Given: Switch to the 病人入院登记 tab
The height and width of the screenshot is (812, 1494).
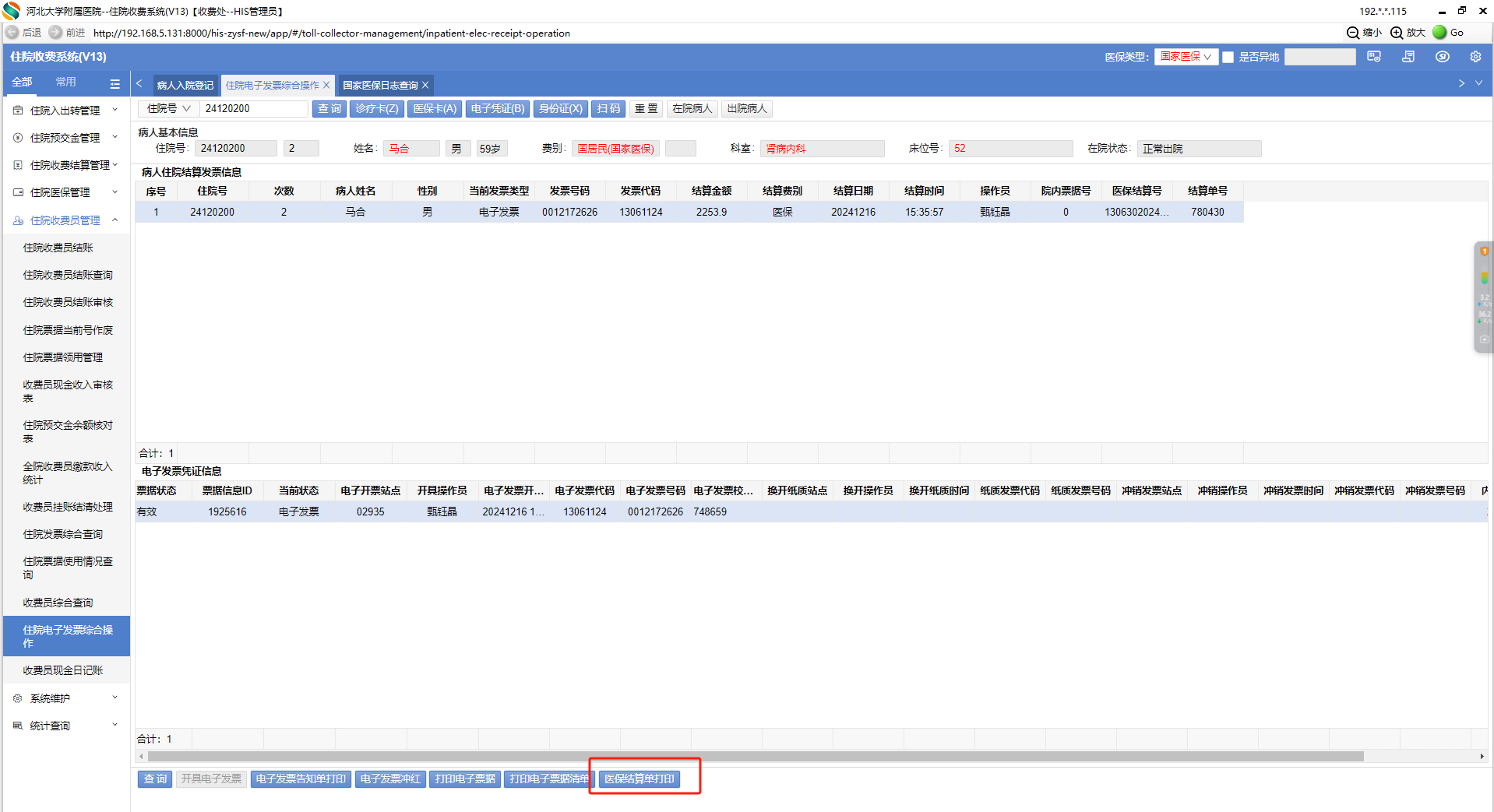Looking at the screenshot, I should tap(185, 85).
